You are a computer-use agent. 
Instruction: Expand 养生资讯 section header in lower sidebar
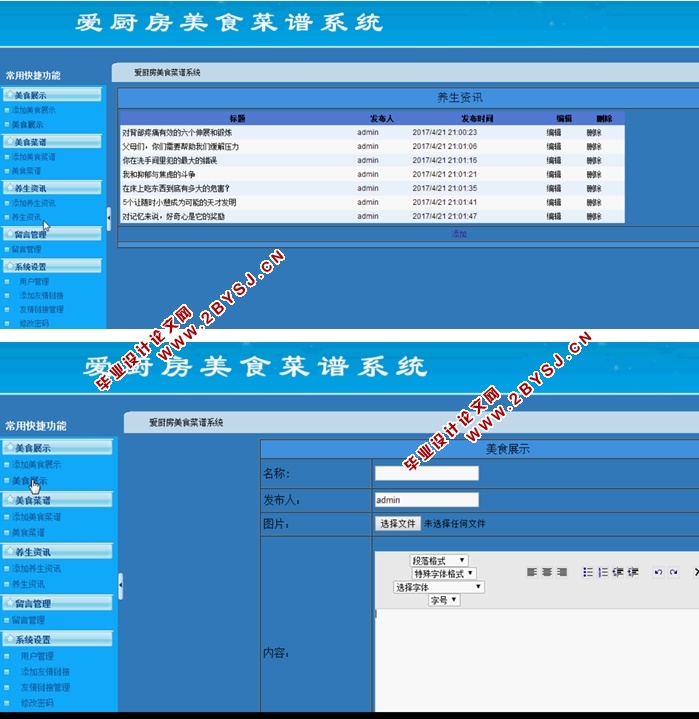pos(57,552)
